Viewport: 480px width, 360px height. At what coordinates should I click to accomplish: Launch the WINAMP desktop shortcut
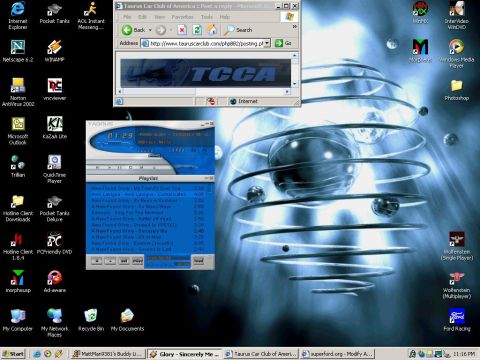54,51
